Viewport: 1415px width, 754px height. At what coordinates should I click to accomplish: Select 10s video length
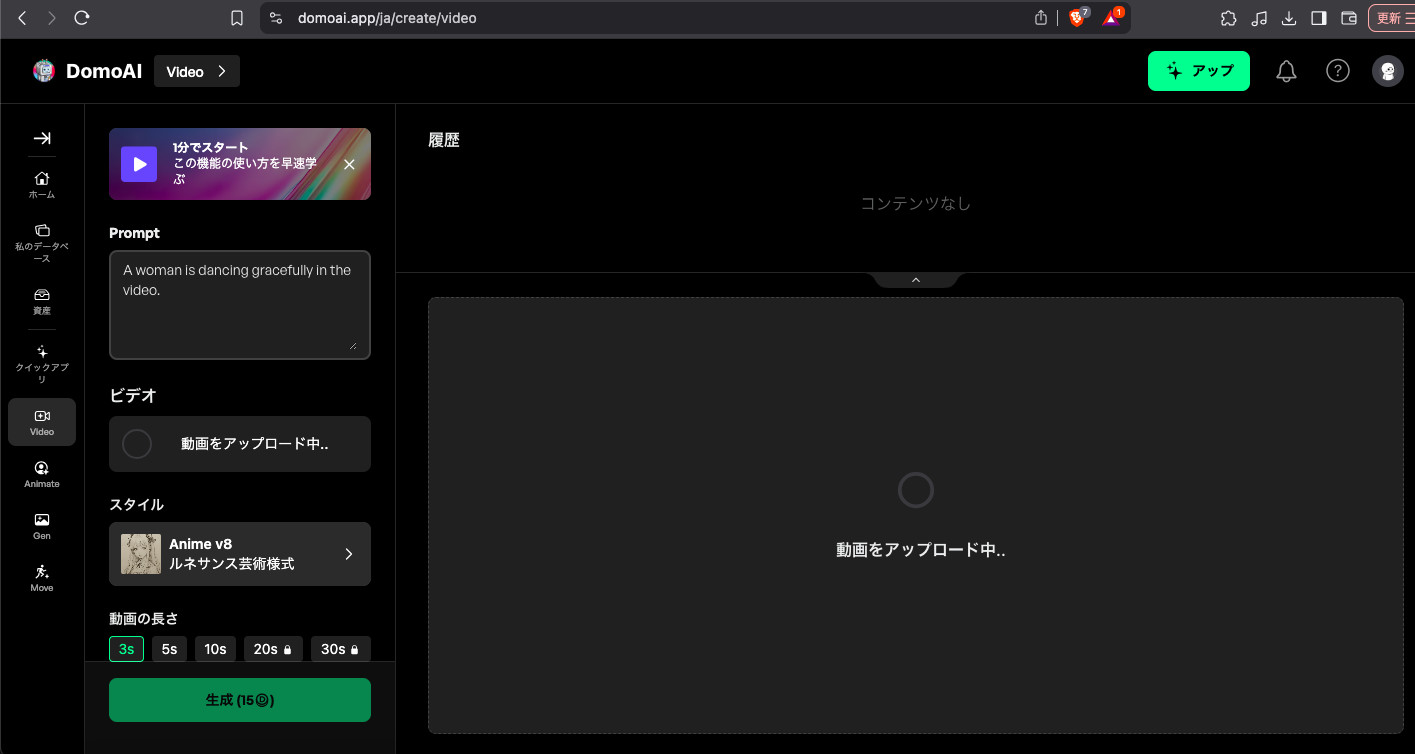215,649
